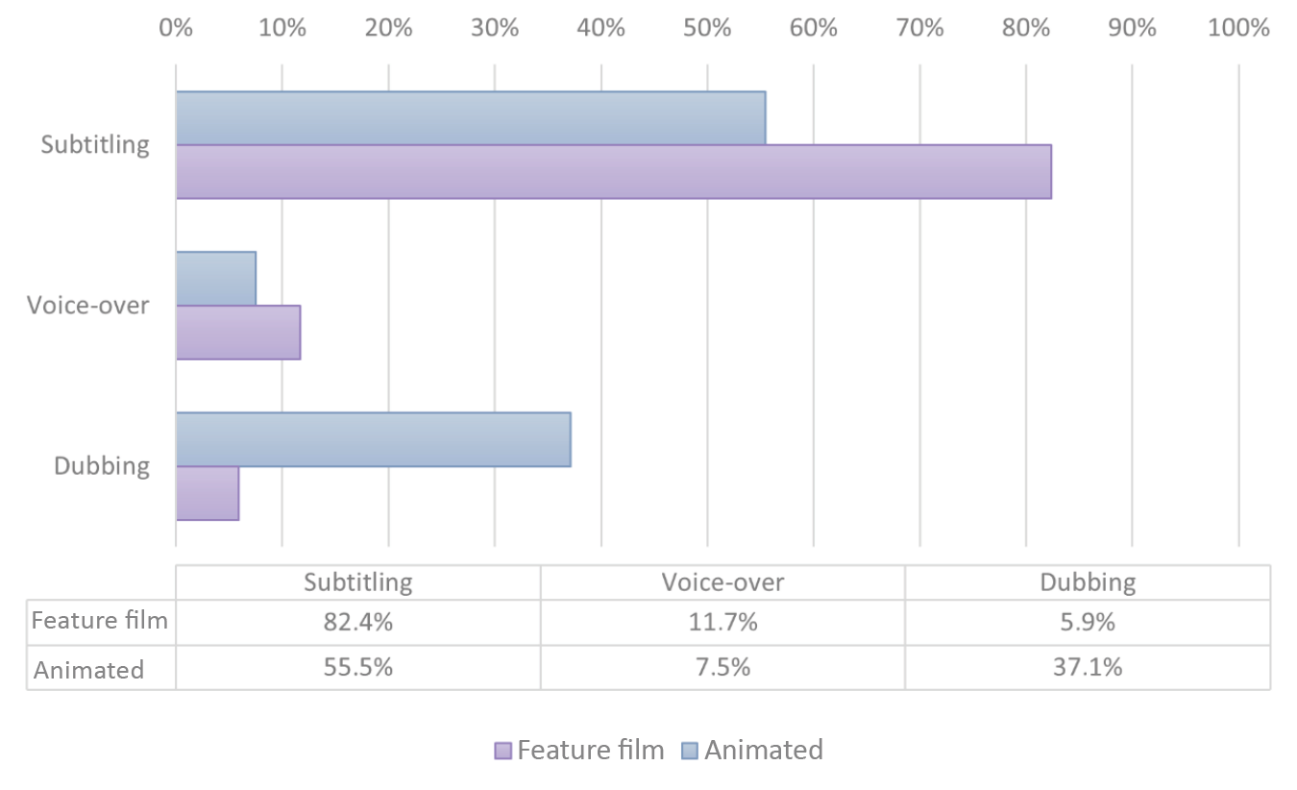
Task: Click the 50% axis tick label
Action: (707, 28)
